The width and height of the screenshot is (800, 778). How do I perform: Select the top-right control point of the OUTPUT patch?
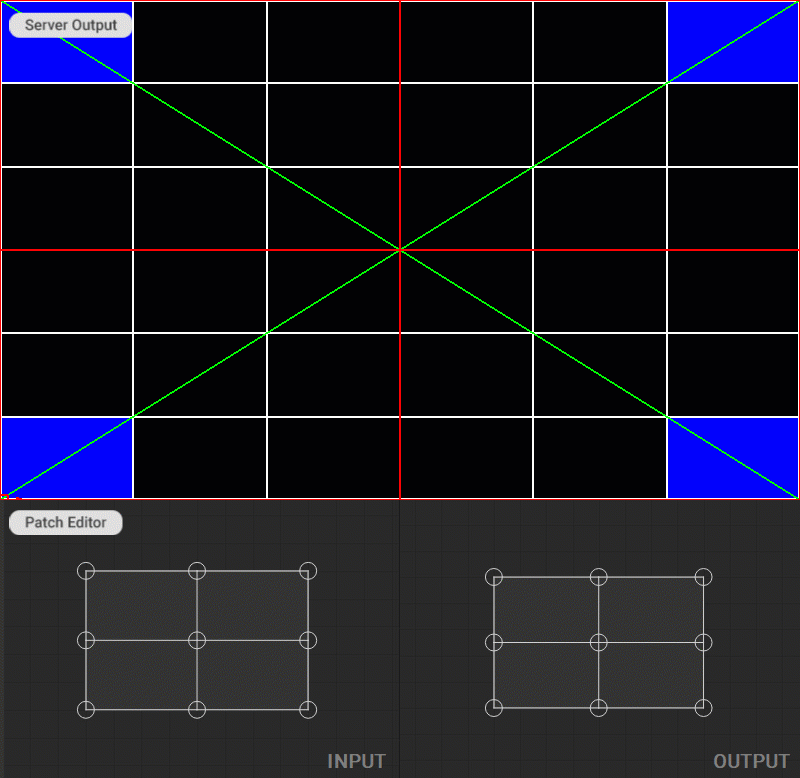(704, 577)
